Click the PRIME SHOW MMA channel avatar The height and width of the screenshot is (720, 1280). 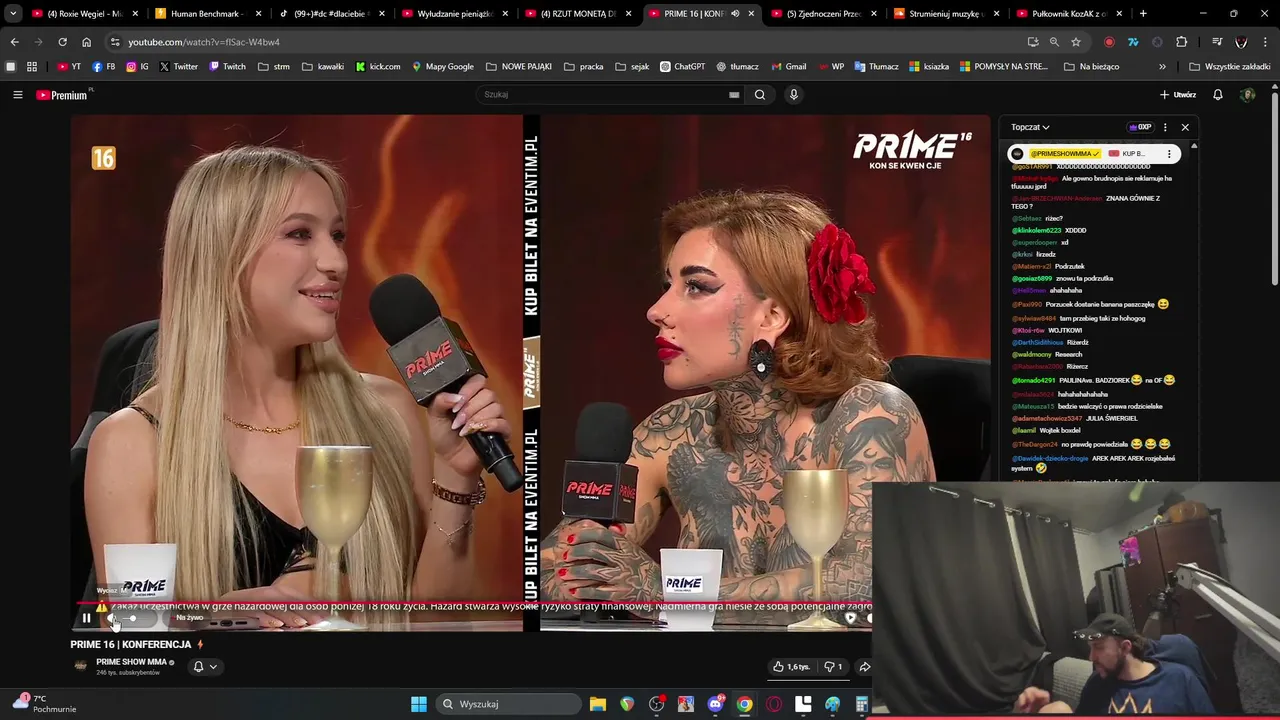tap(80, 666)
